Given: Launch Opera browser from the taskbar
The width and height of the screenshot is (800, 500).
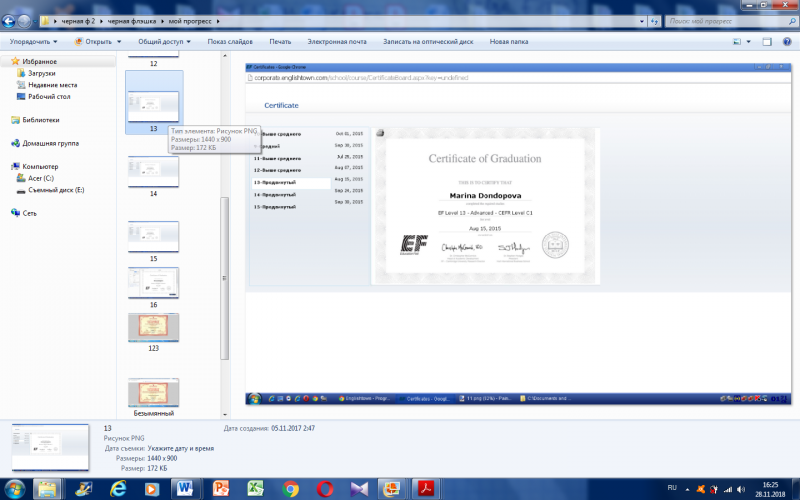Looking at the screenshot, I should click(x=324, y=489).
